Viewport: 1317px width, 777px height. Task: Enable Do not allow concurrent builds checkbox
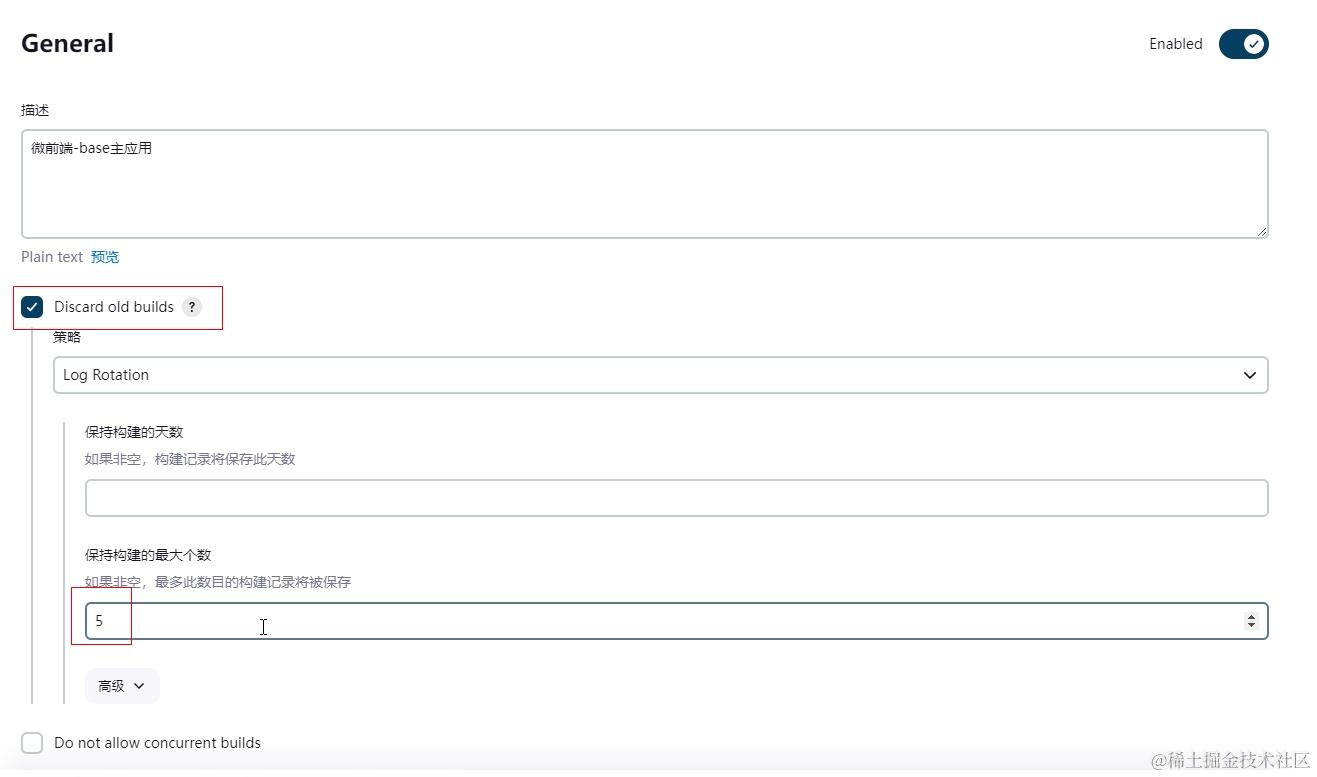coord(32,743)
